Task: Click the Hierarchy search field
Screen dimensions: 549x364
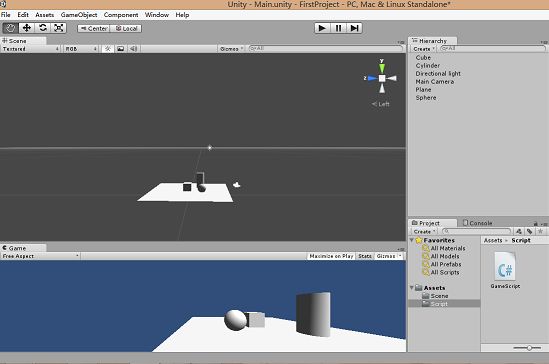Action: 493,48
